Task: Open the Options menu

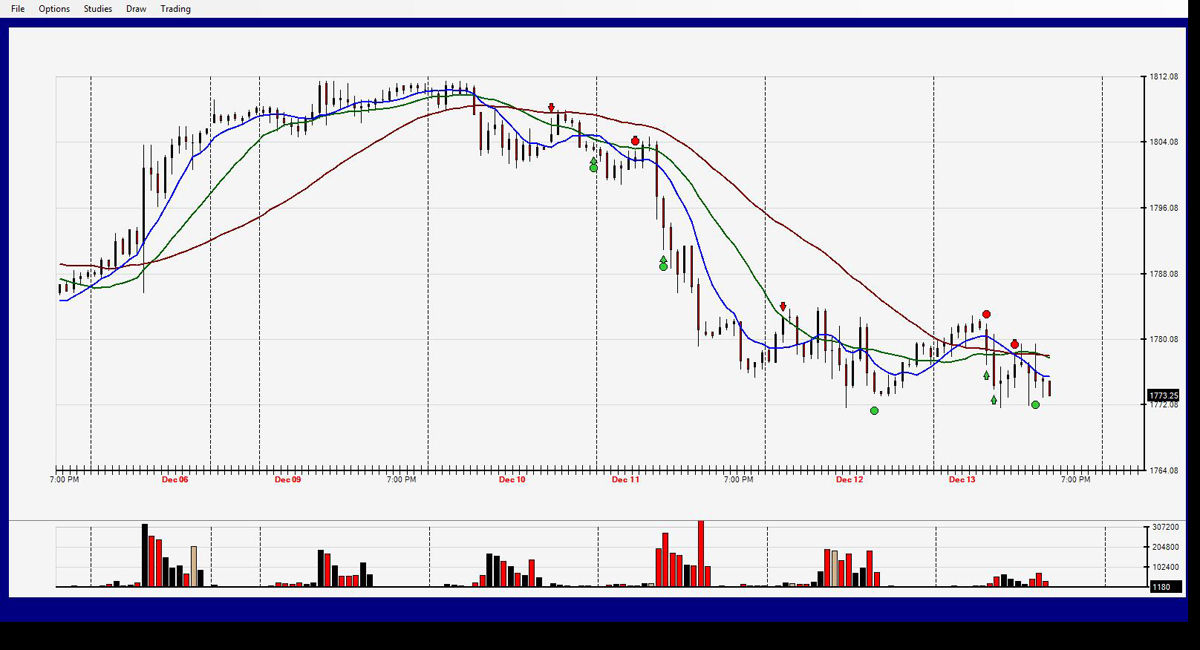Action: [54, 9]
